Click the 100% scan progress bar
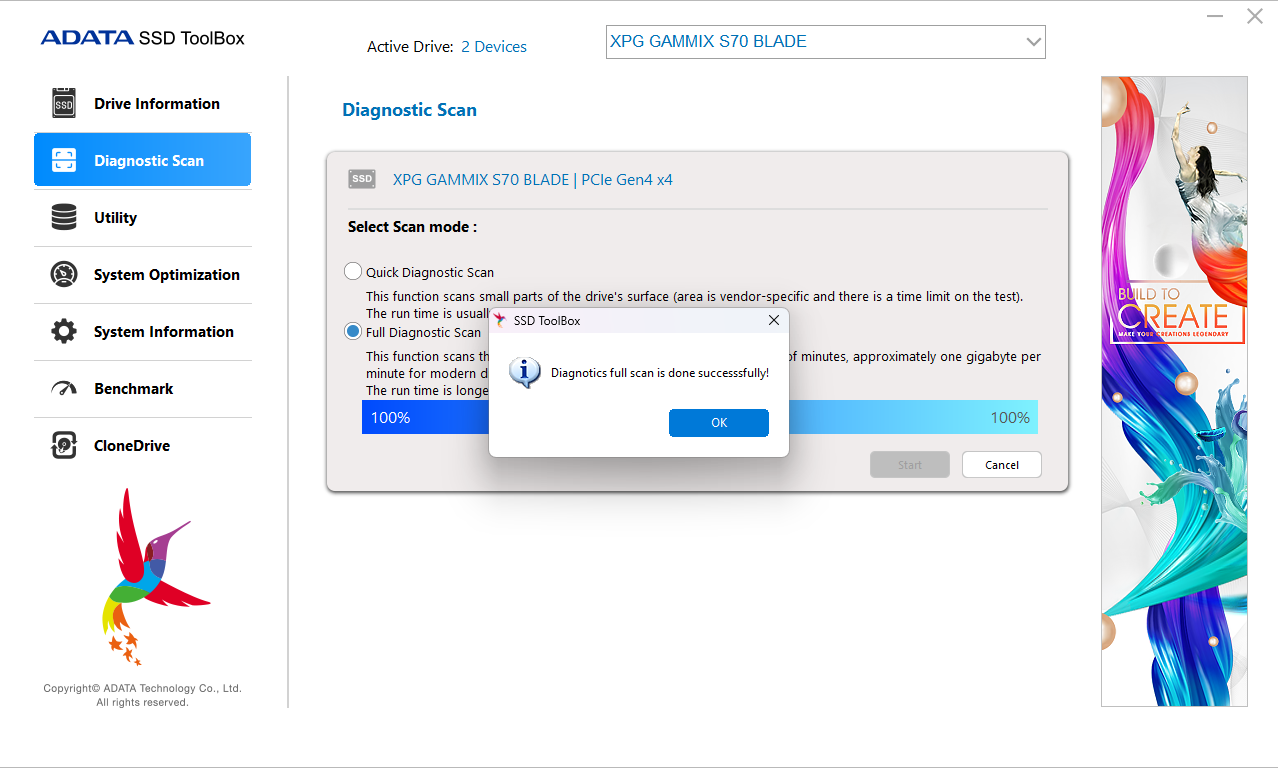 [699, 417]
